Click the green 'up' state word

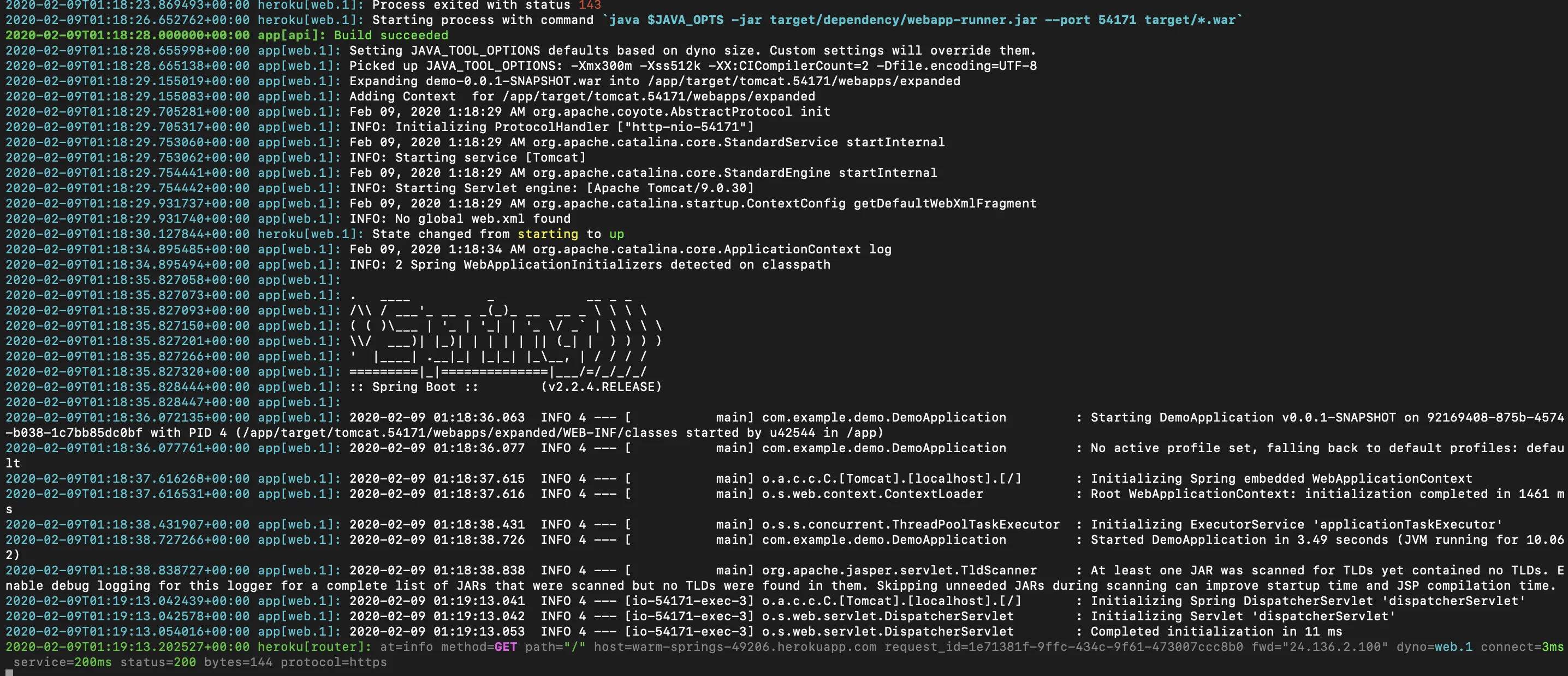(x=616, y=234)
